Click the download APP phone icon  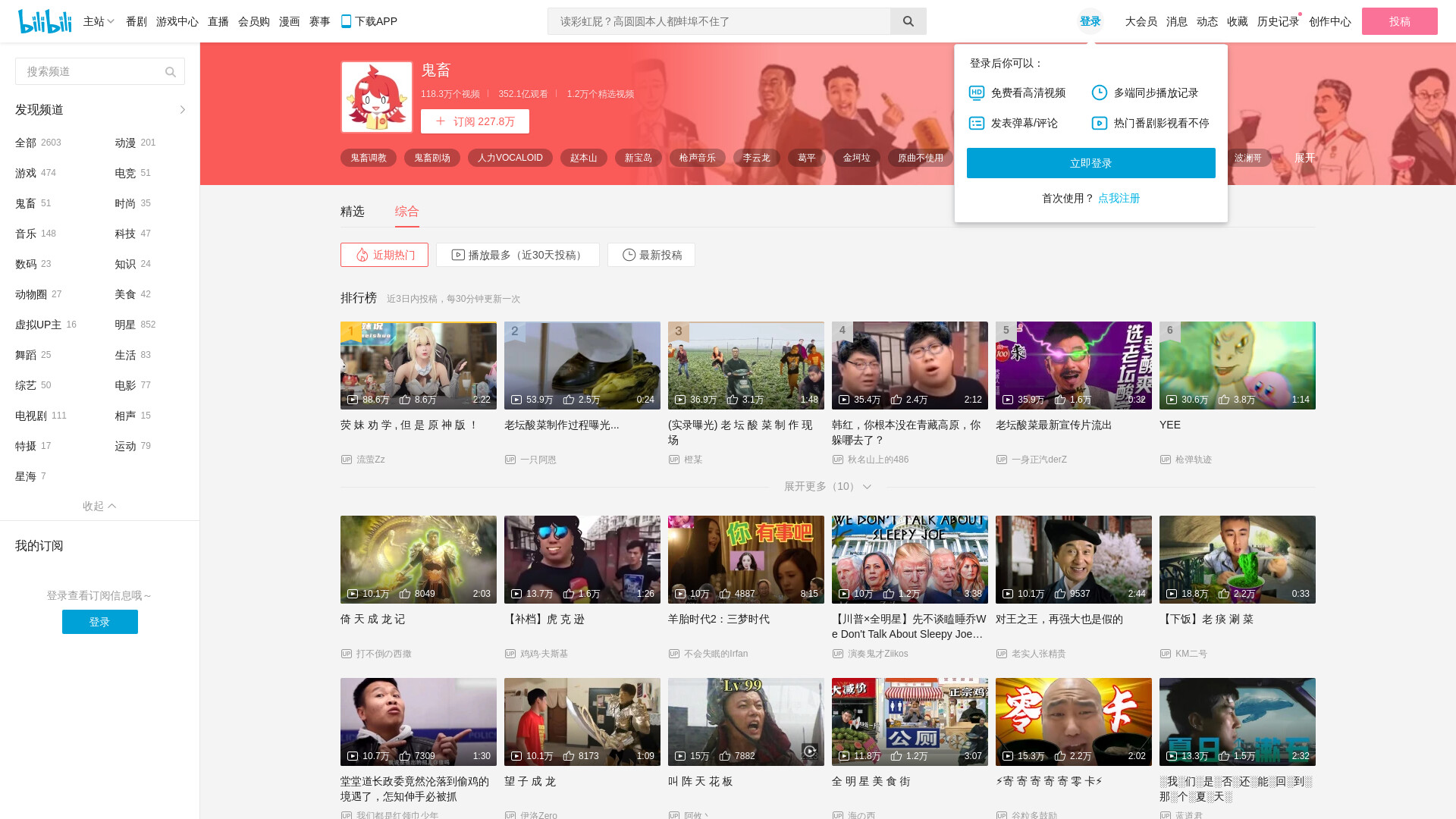346,21
